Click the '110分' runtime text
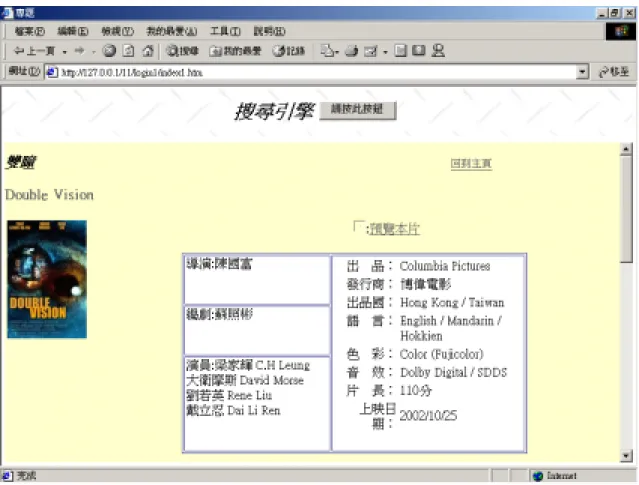Viewport: 639px width, 485px height. pos(415,390)
